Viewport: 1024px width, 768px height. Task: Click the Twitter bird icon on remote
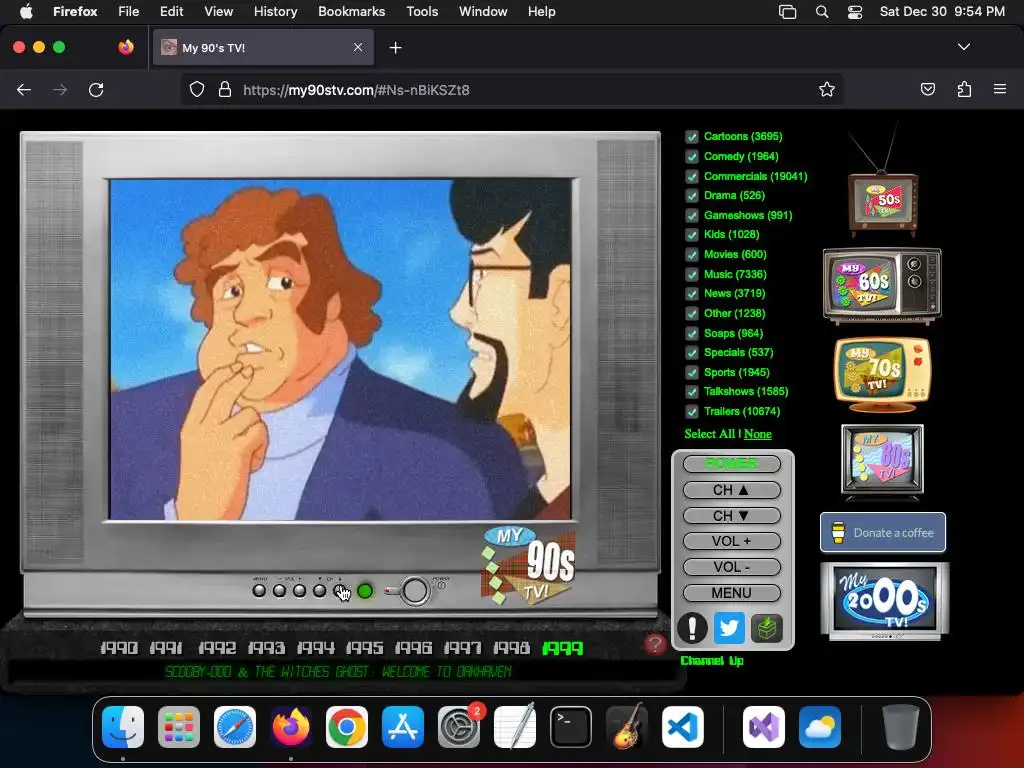click(729, 628)
